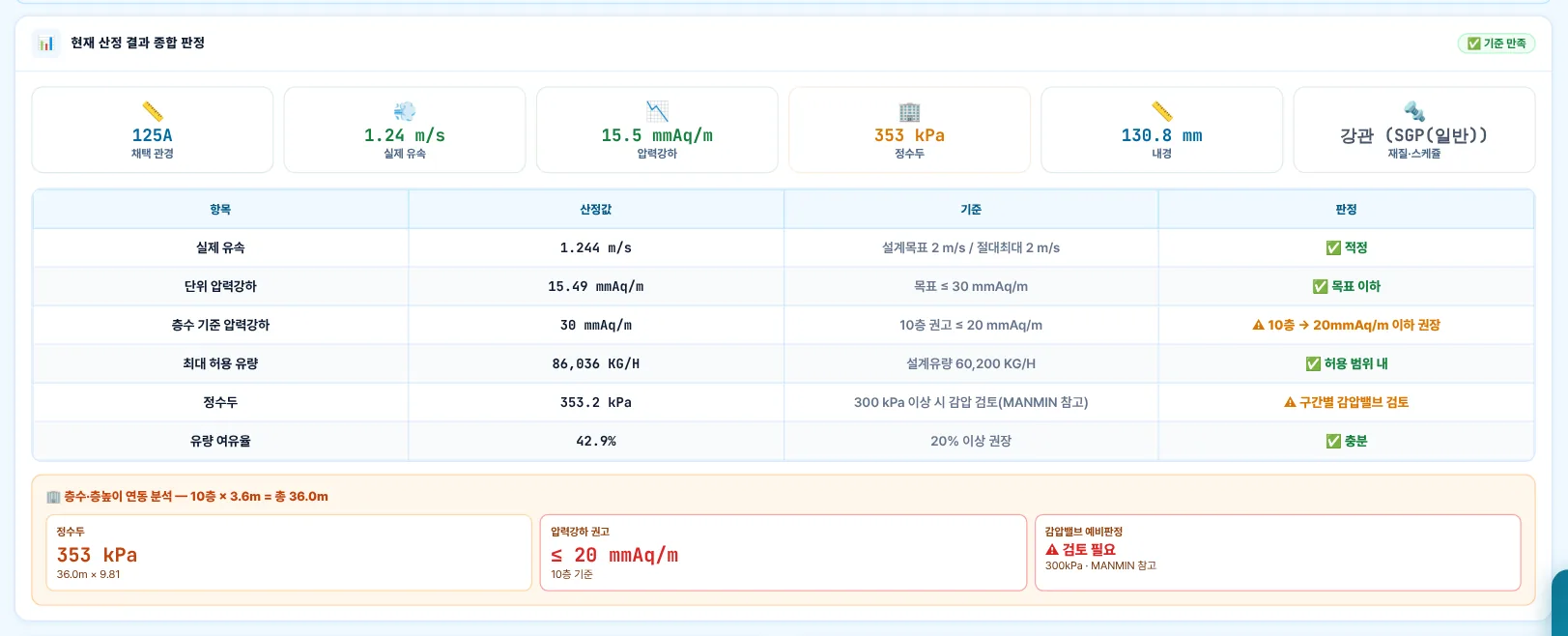Select the 353 kPa 정수두 card at top
The image size is (1568, 636).
pyautogui.click(x=909, y=130)
